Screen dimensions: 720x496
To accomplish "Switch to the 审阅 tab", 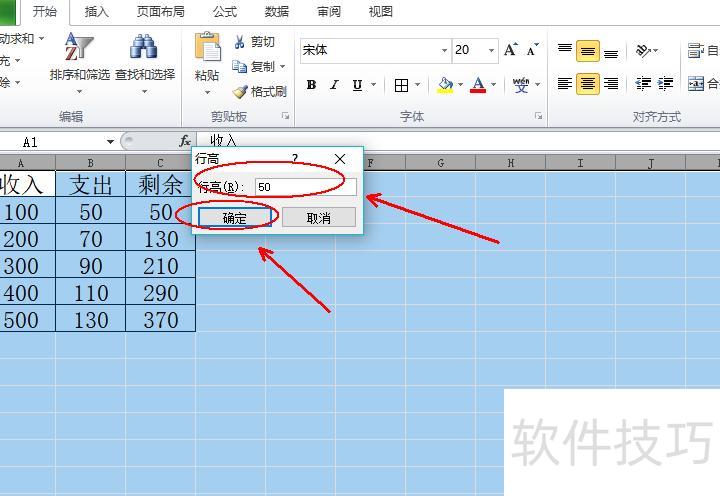I will coord(329,11).
